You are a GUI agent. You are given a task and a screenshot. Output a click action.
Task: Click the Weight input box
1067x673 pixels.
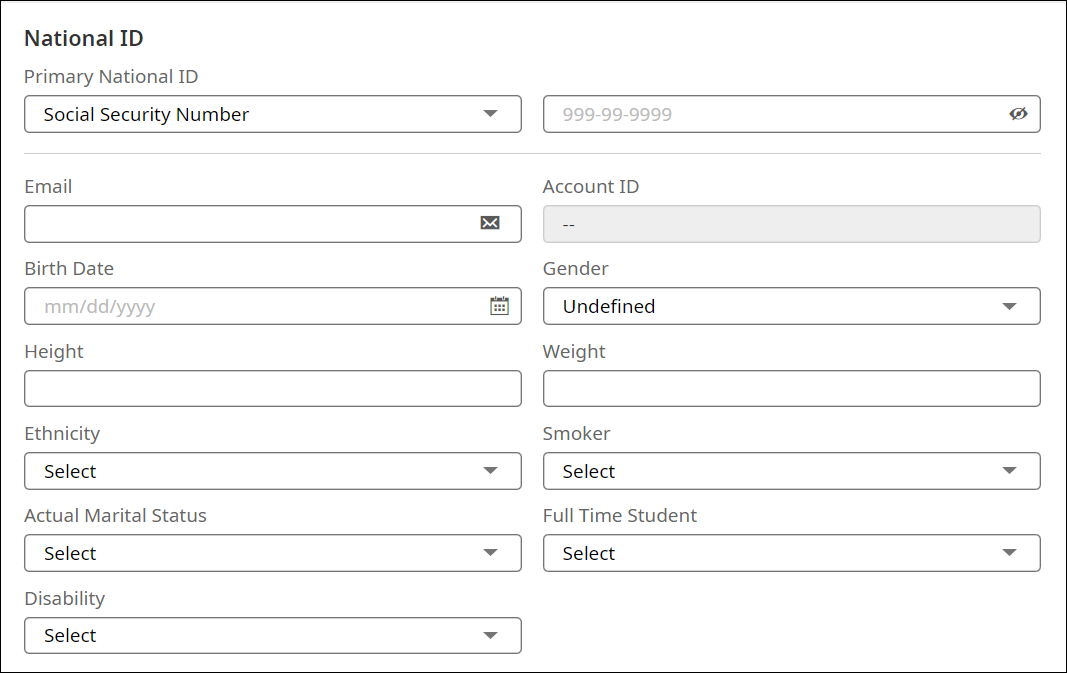coord(791,388)
